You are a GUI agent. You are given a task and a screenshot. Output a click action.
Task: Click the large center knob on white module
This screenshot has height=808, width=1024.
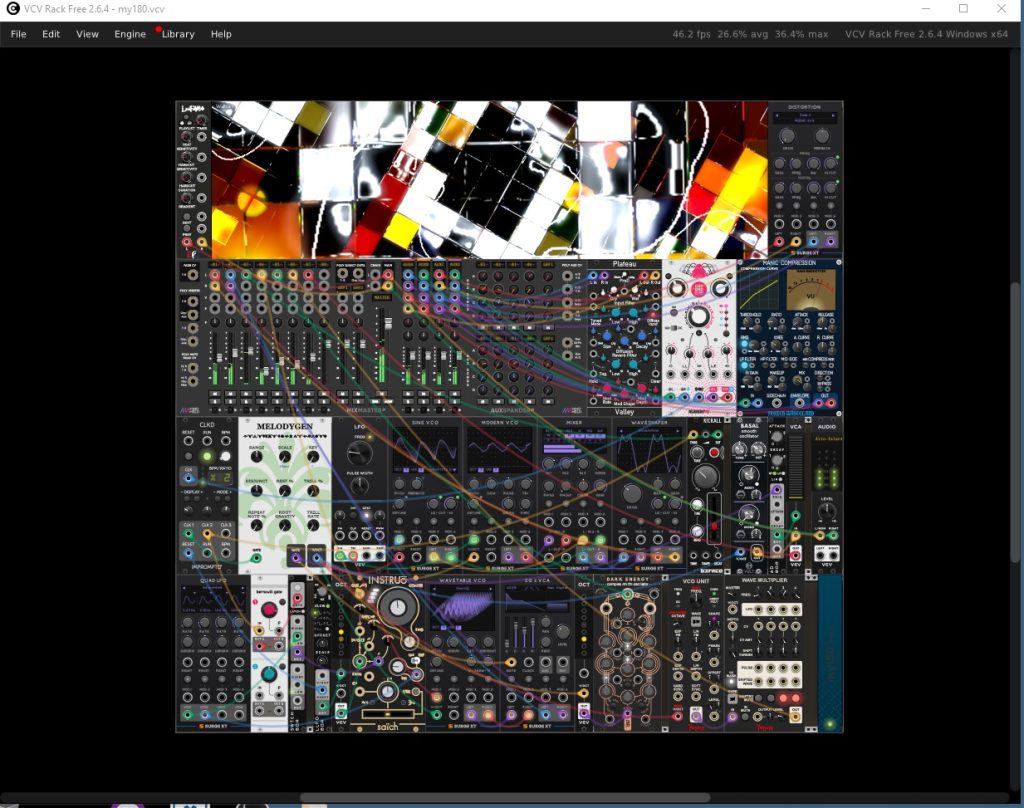click(698, 317)
